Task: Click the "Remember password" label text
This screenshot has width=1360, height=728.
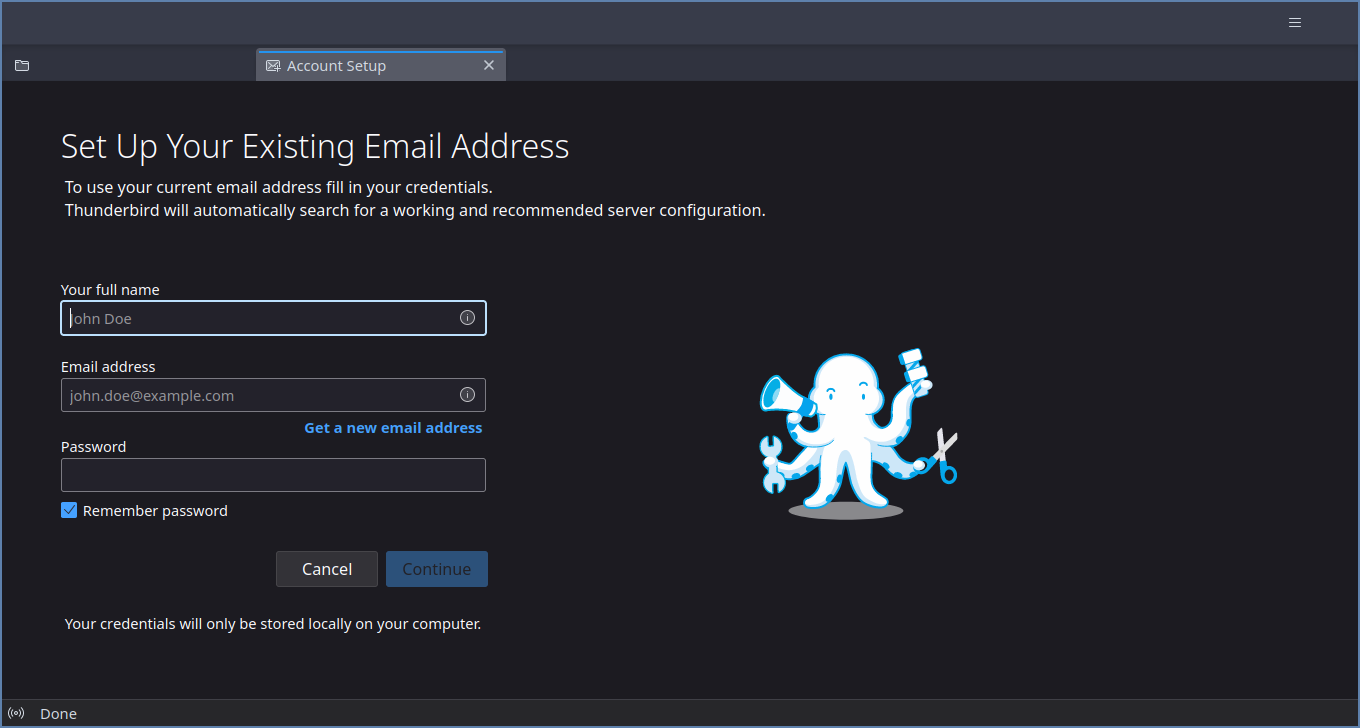Action: [155, 511]
